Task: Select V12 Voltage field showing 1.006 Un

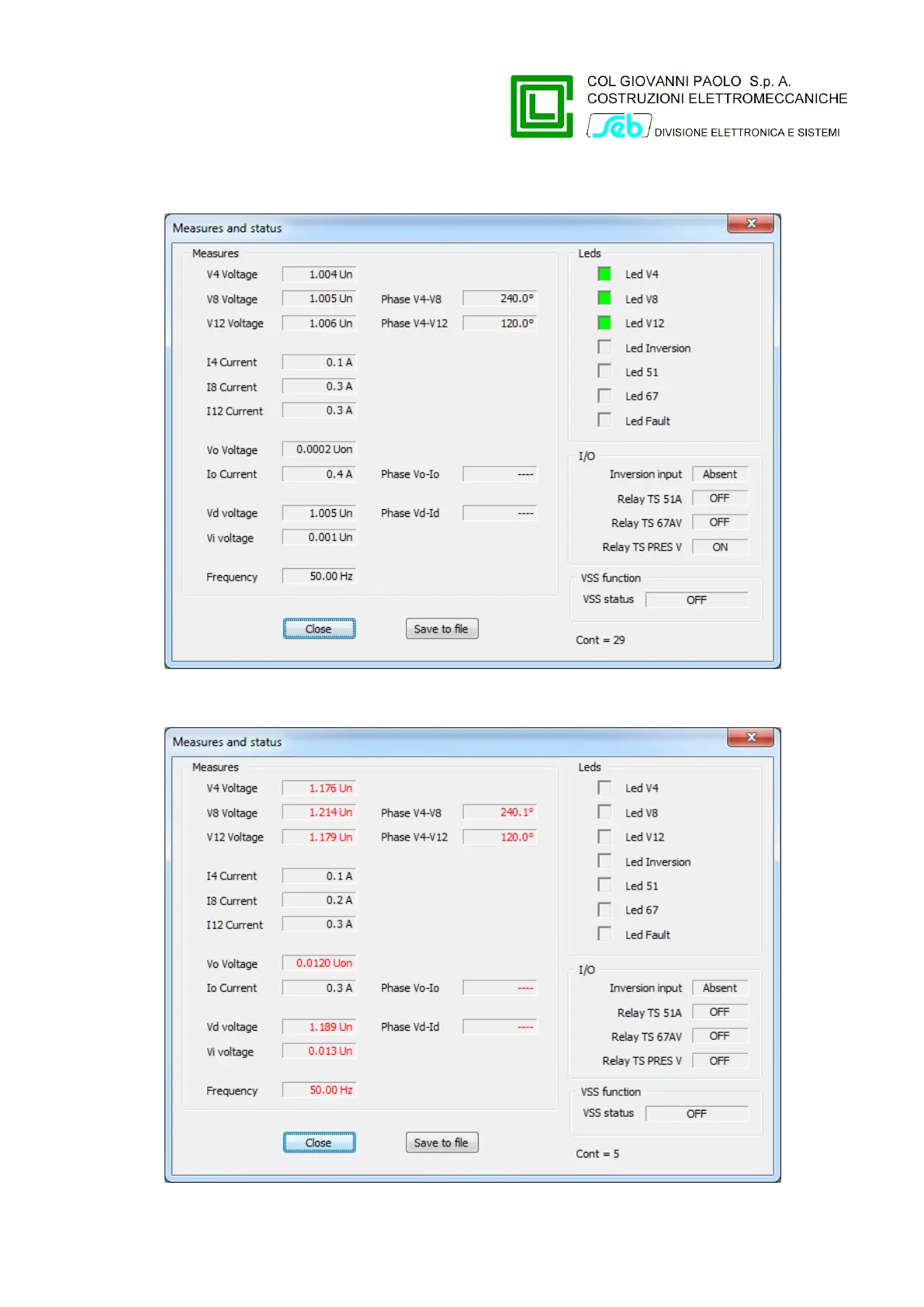Action: click(x=319, y=323)
